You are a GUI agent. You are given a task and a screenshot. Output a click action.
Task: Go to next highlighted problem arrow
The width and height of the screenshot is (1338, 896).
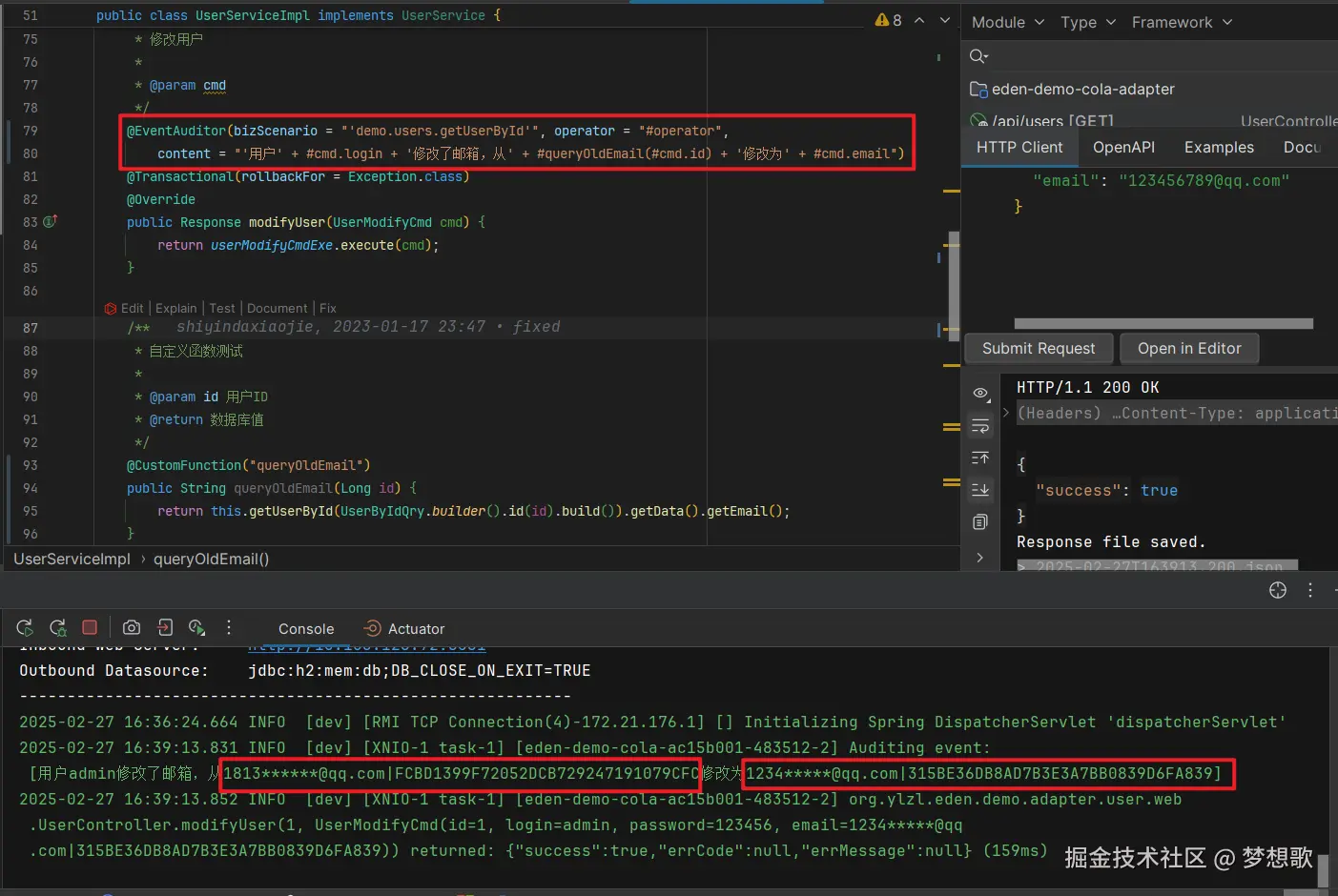(945, 20)
